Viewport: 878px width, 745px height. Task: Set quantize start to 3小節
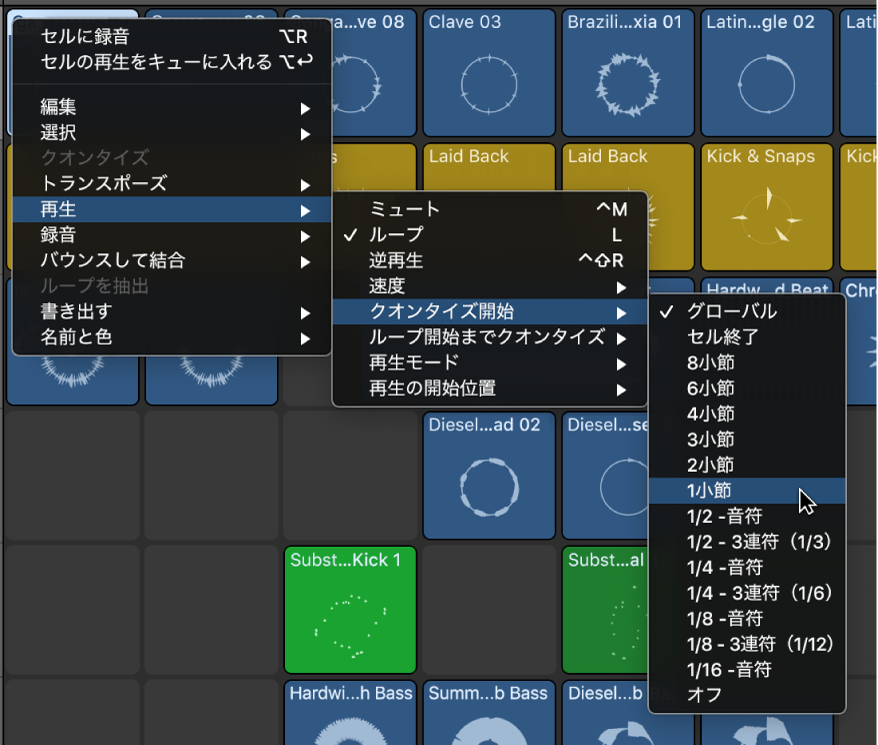point(747,440)
